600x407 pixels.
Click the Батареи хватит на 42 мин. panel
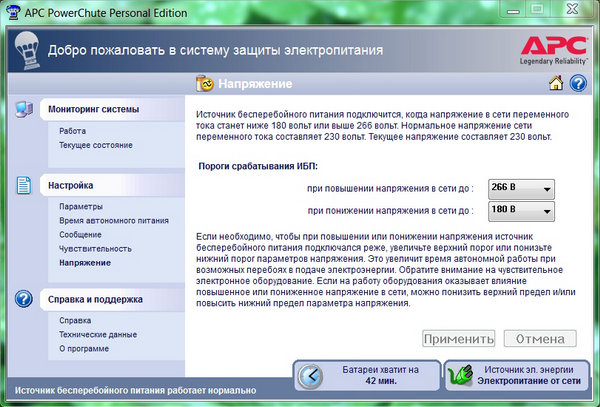click(367, 376)
